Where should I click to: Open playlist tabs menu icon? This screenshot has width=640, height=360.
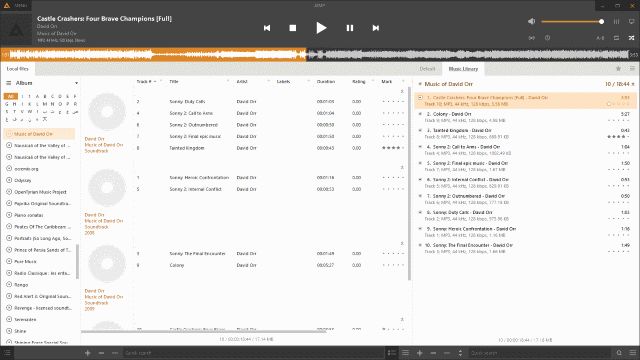[632, 69]
